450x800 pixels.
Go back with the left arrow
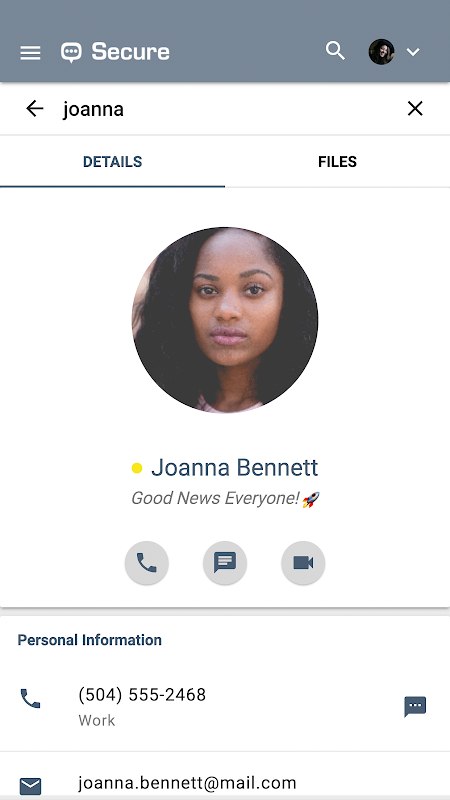[x=35, y=109]
